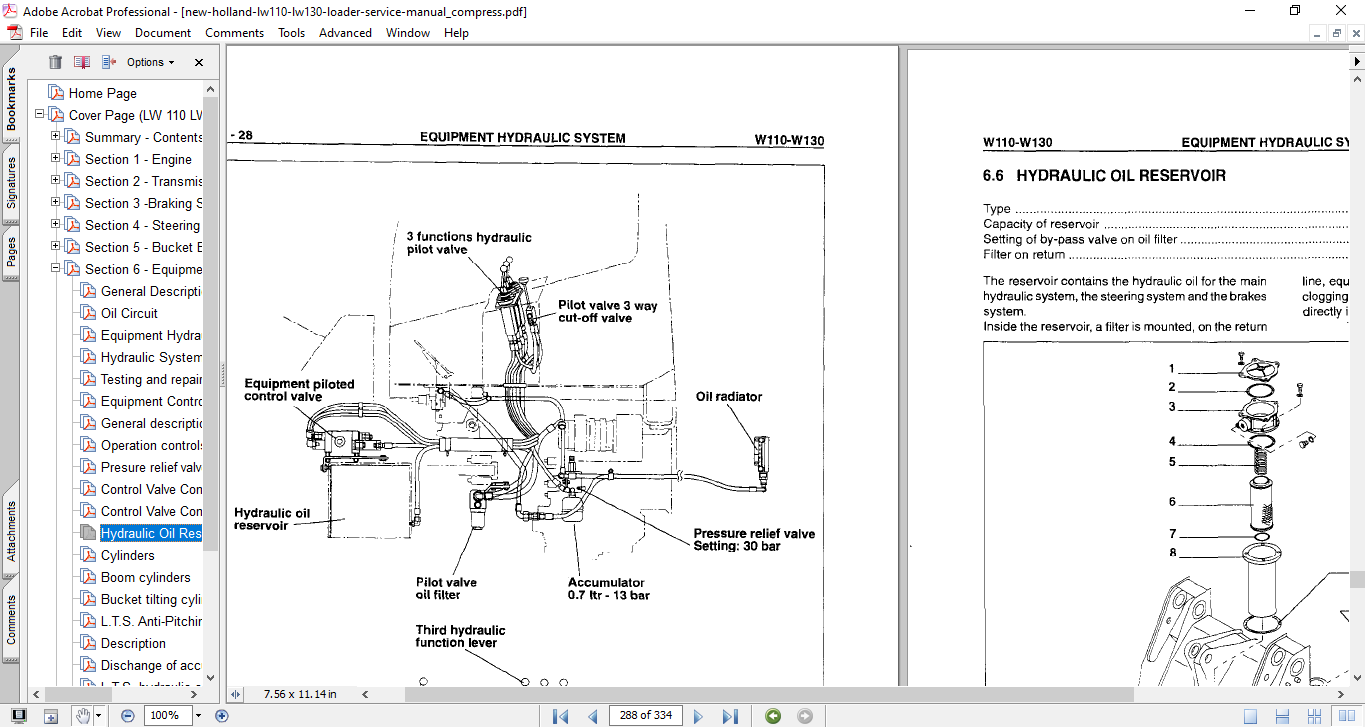Click the zoom in plus button

point(222,715)
